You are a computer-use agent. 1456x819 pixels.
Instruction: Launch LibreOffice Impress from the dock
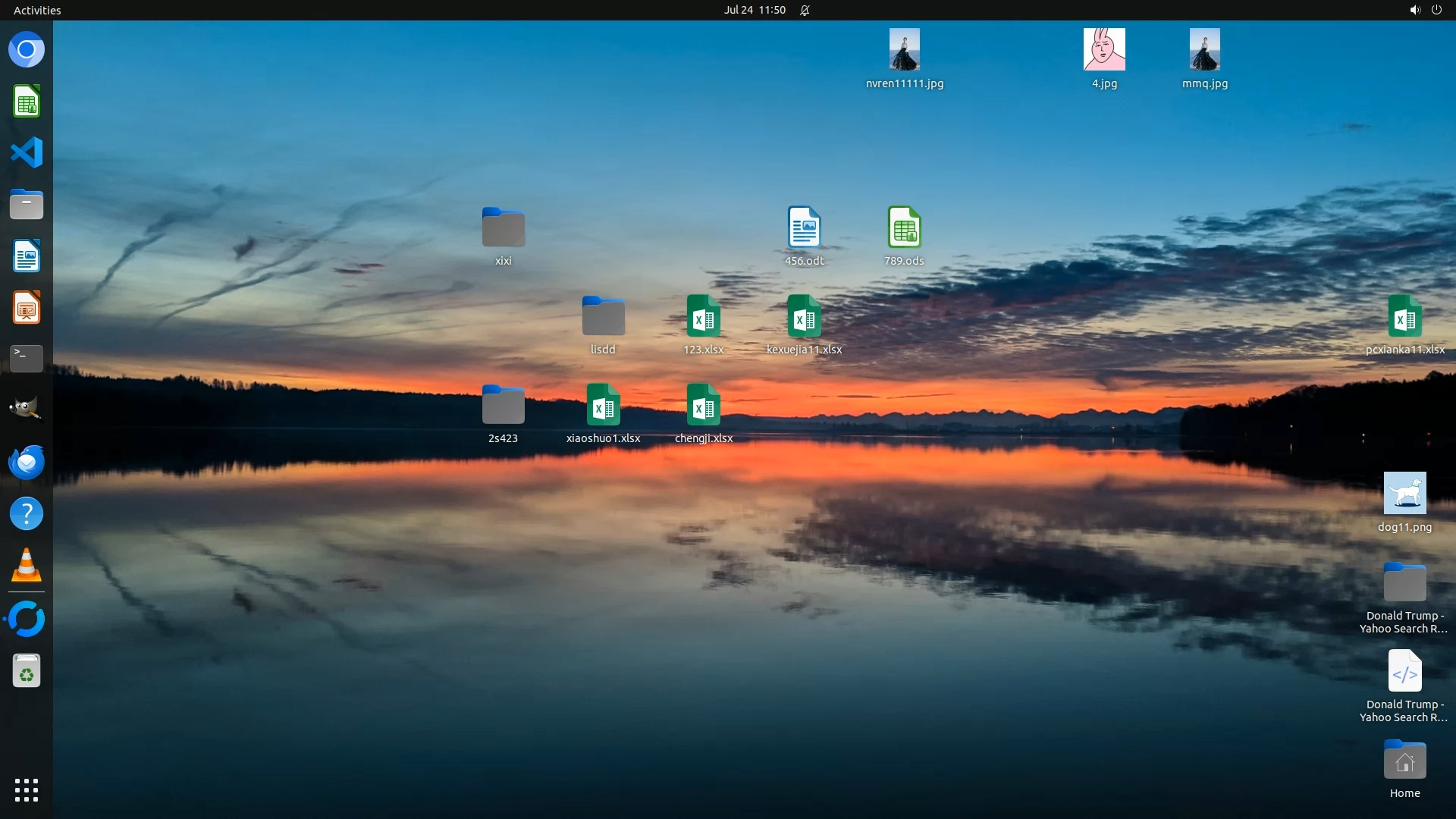tap(27, 308)
